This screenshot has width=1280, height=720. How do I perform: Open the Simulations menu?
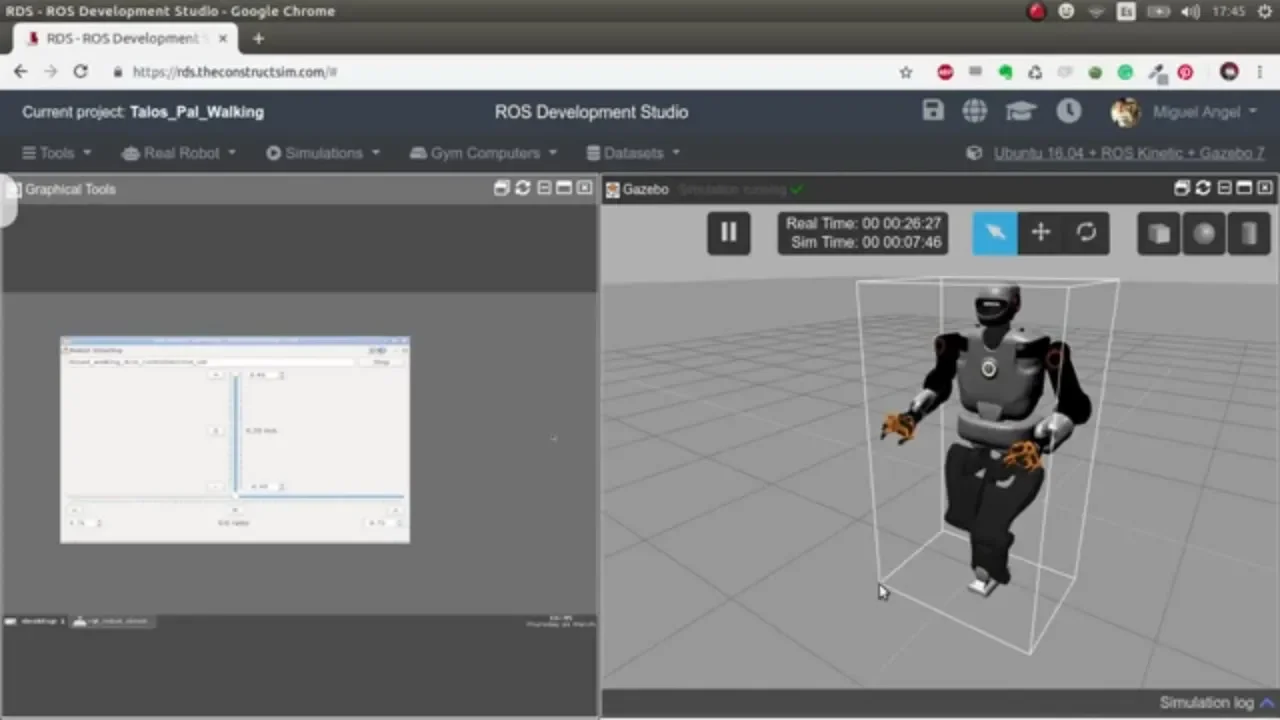coord(323,153)
